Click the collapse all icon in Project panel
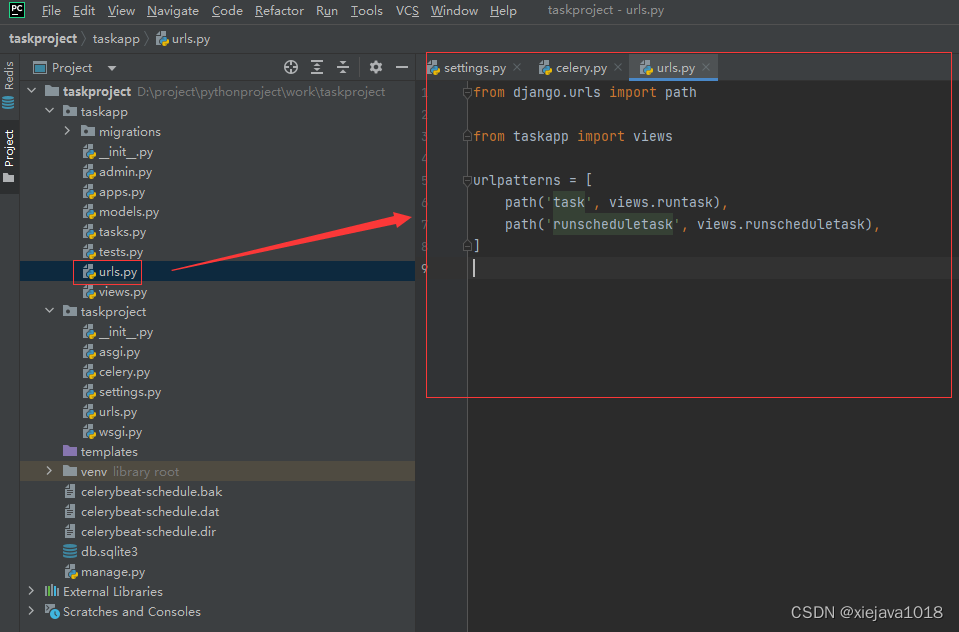 tap(343, 67)
